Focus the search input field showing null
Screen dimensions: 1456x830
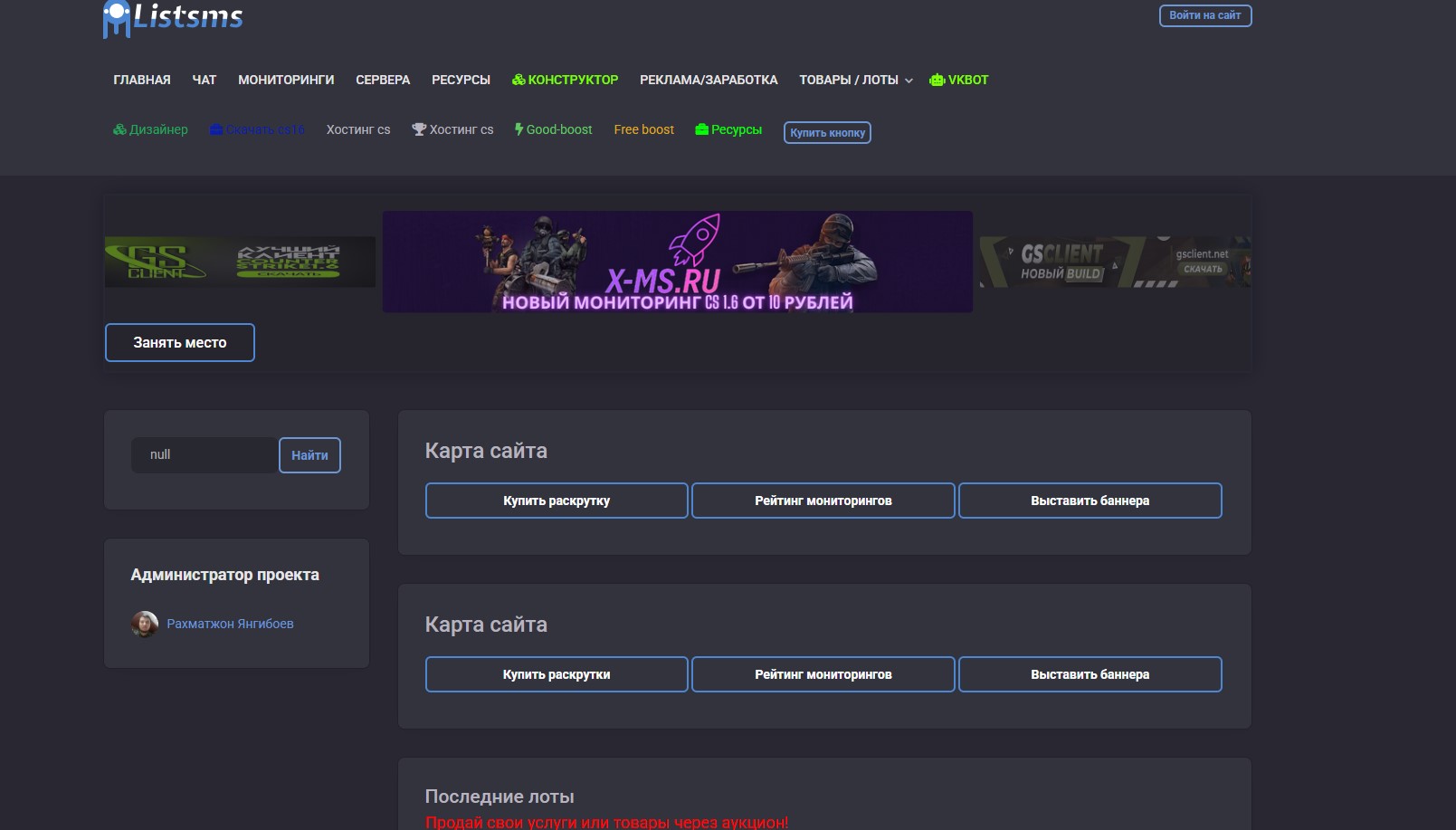coord(205,455)
